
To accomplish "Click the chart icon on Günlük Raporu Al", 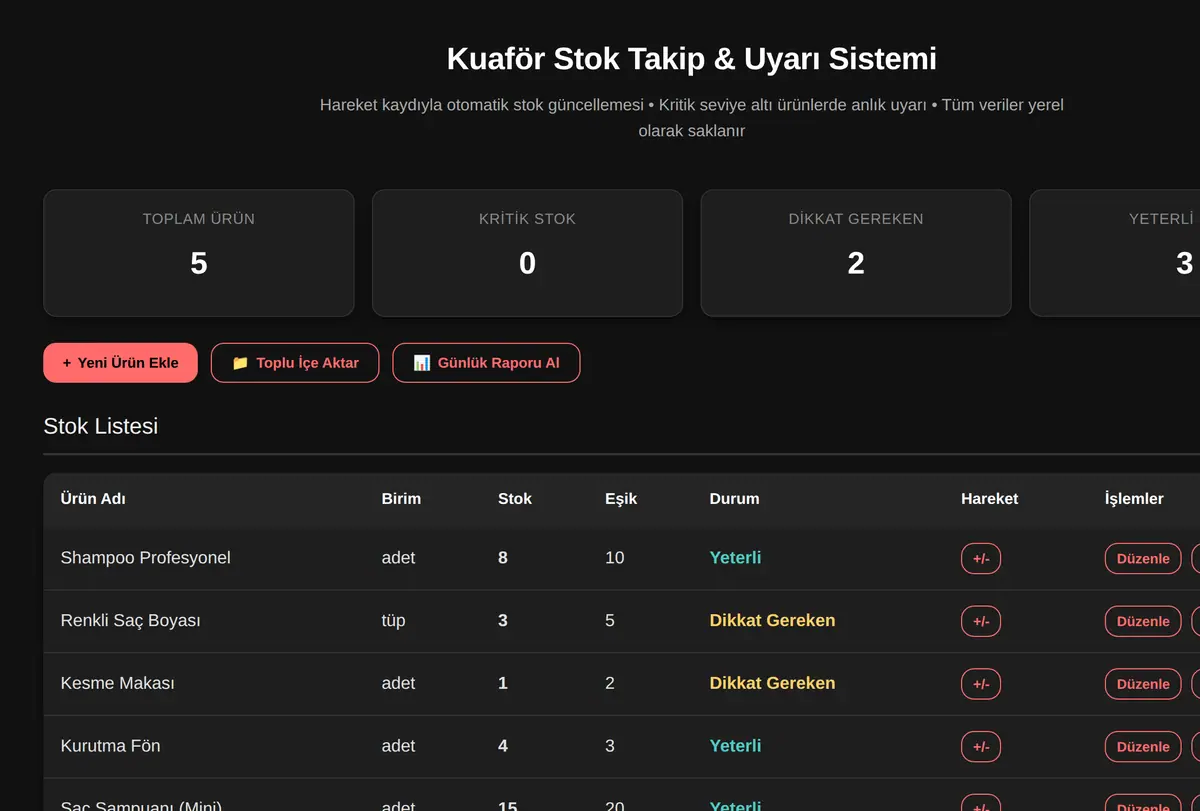I will click(x=422, y=363).
